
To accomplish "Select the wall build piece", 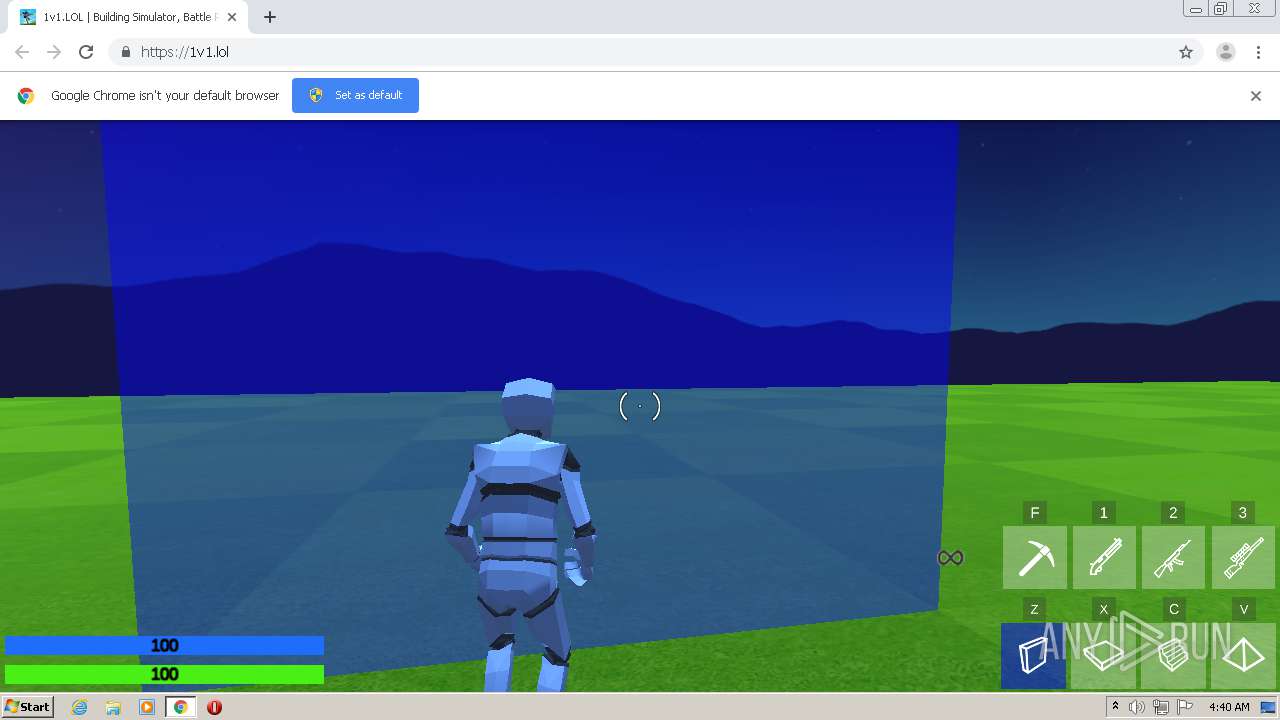I will pyautogui.click(x=1033, y=655).
